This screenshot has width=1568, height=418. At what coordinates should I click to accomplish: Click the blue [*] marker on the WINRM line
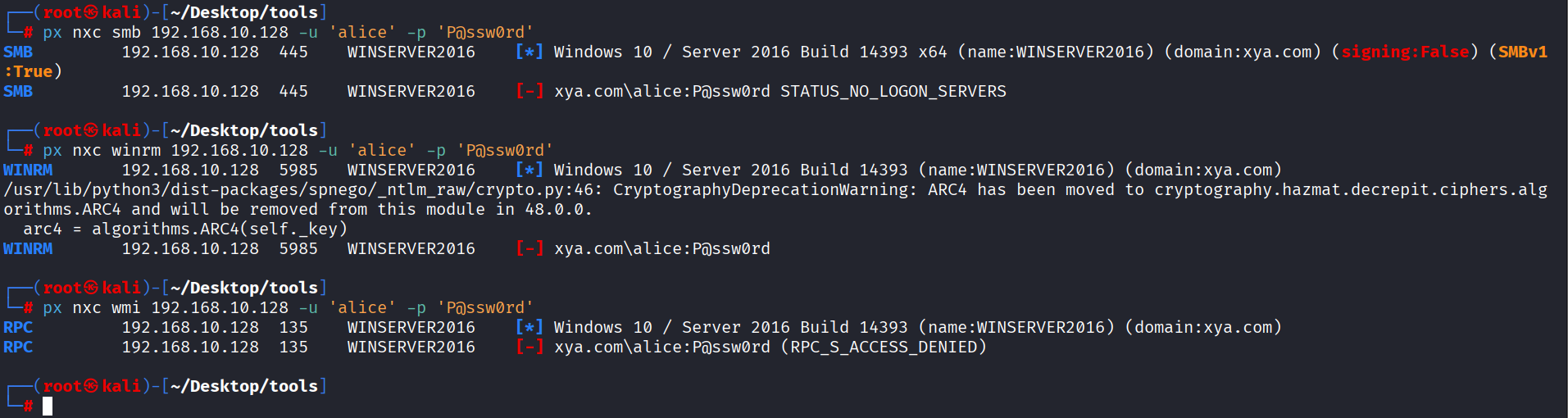click(x=529, y=170)
